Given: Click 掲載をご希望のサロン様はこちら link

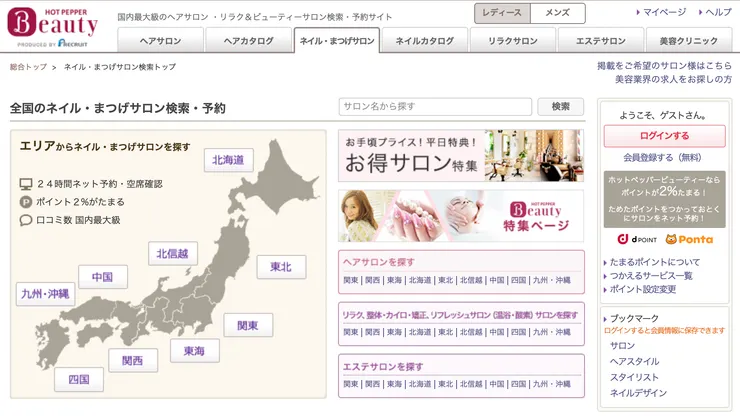Looking at the screenshot, I should tap(664, 66).
